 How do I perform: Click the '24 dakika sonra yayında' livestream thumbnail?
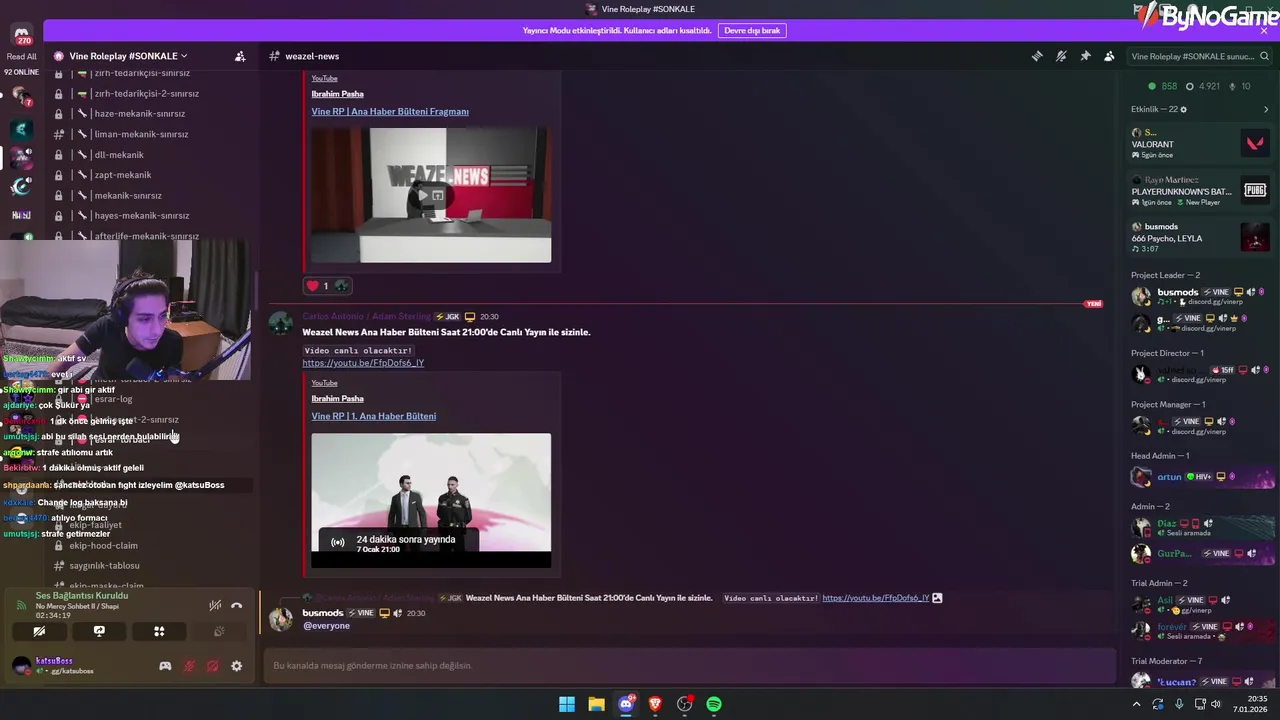pos(431,500)
